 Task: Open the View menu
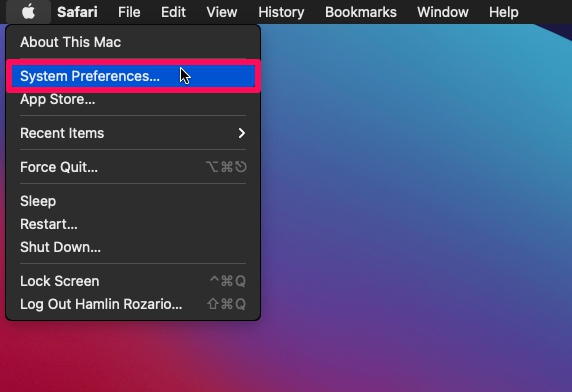[x=222, y=12]
